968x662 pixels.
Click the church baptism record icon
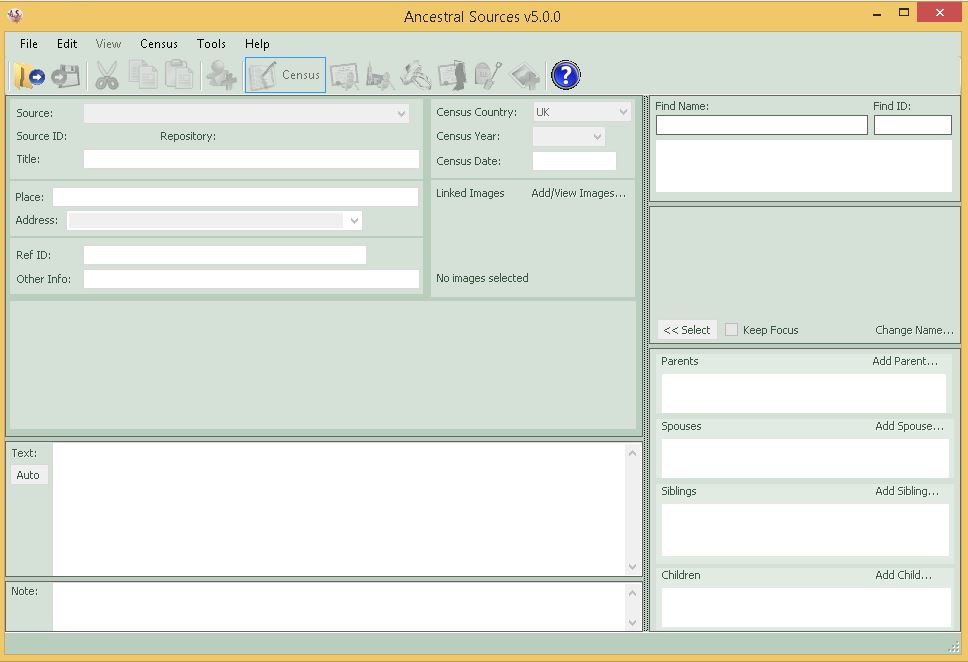pos(379,76)
